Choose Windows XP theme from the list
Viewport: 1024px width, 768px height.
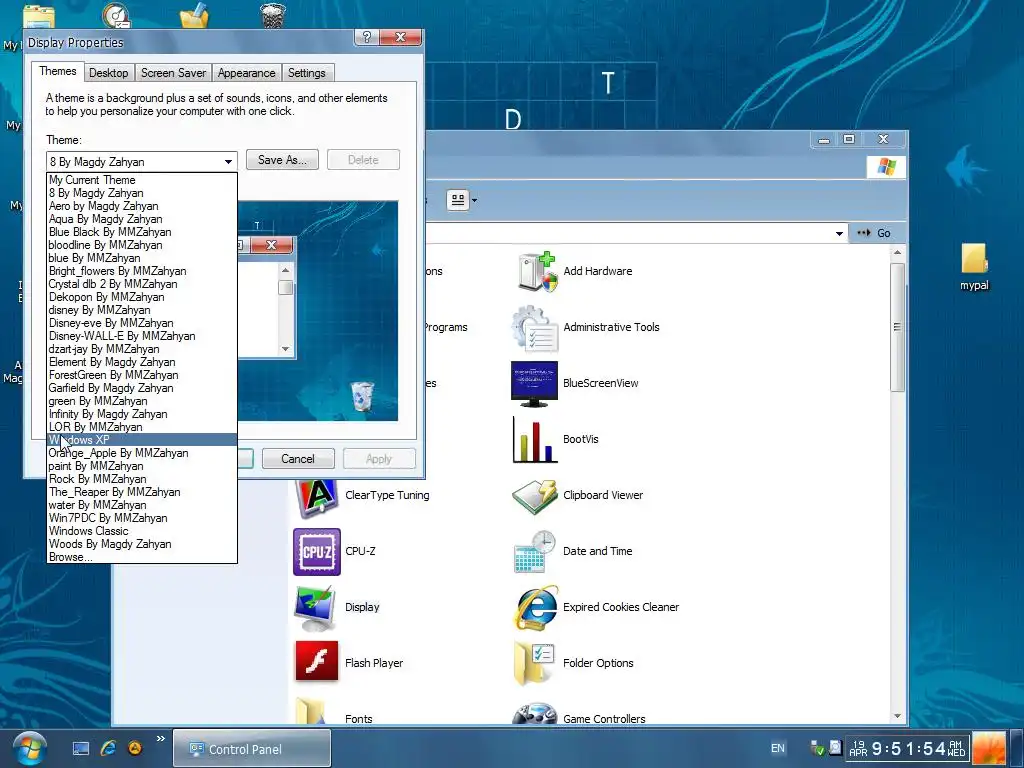142,440
